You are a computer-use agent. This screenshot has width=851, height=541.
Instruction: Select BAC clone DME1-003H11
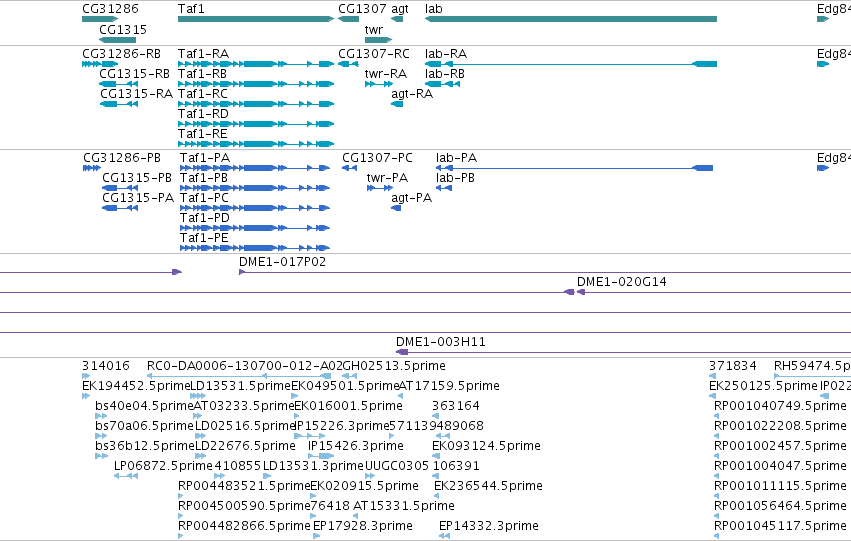tap(623, 353)
